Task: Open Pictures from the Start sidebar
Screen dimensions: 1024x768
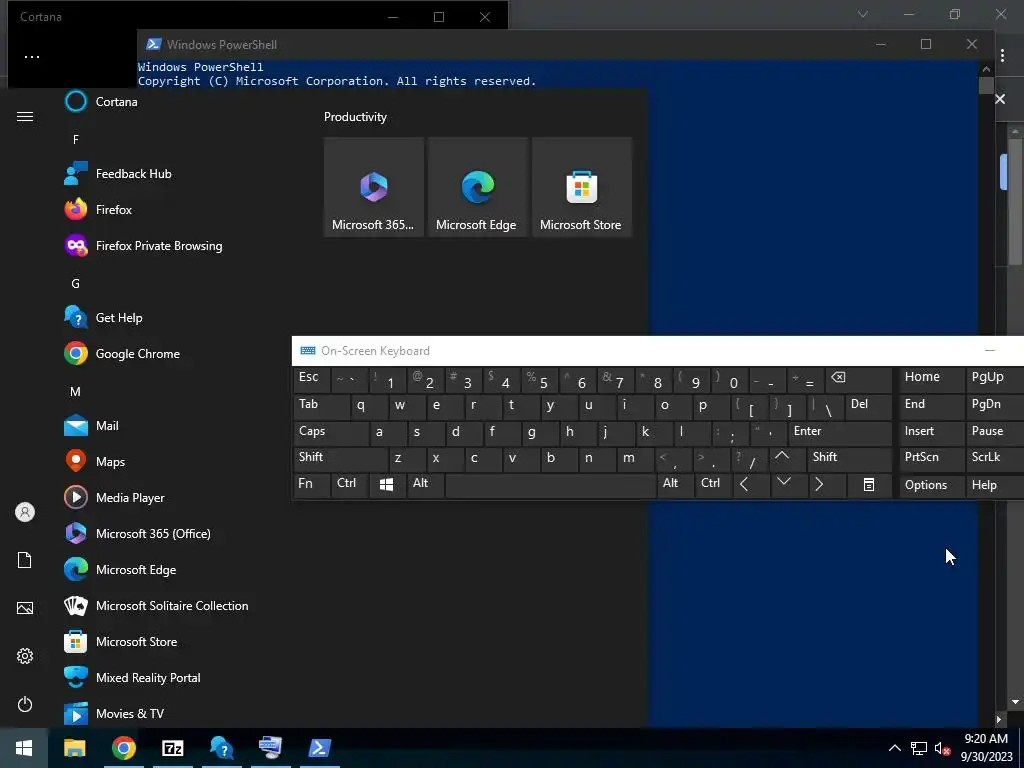Action: [25, 609]
